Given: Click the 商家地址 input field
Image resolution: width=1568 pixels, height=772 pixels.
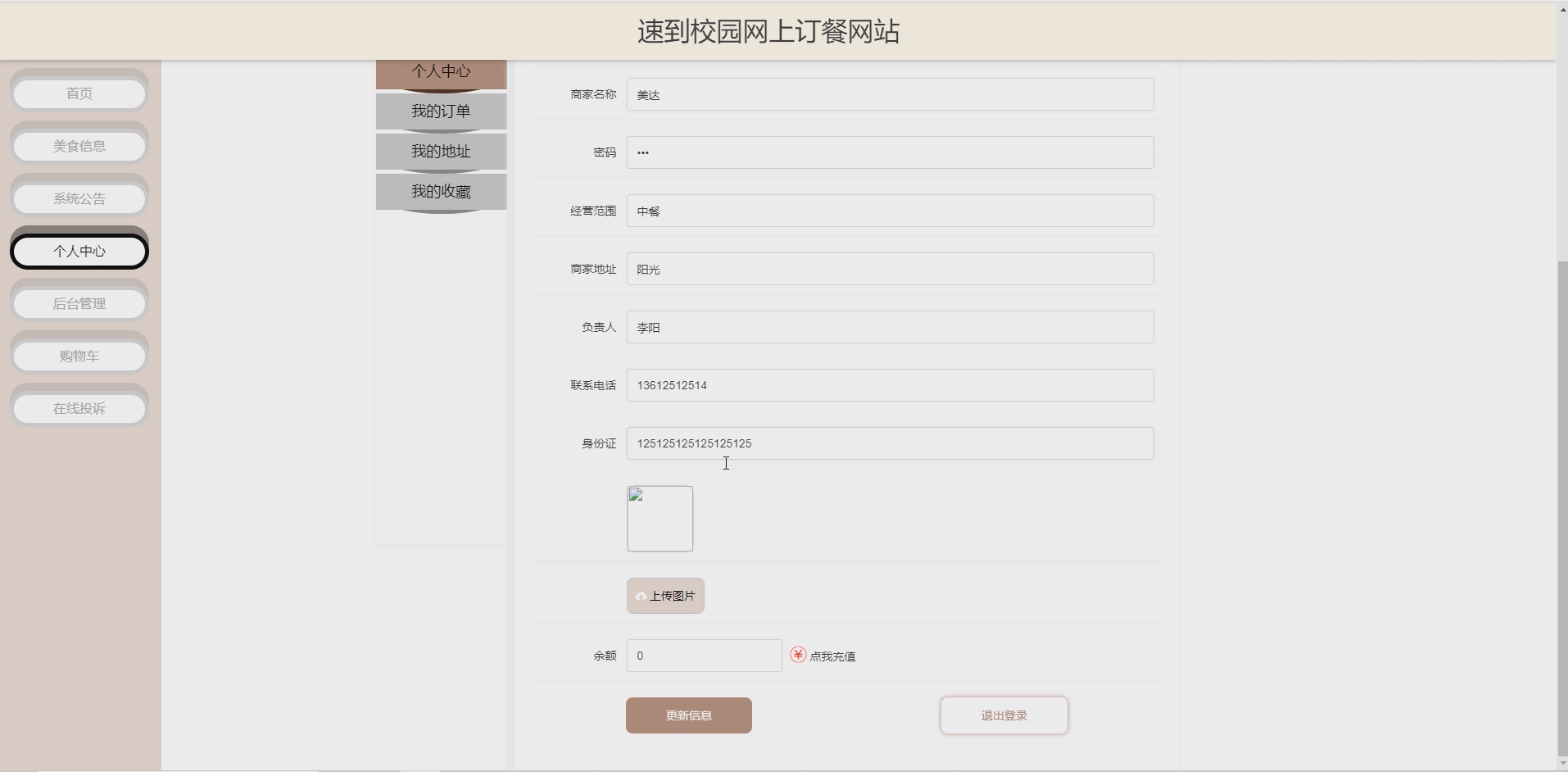Looking at the screenshot, I should click(890, 269).
